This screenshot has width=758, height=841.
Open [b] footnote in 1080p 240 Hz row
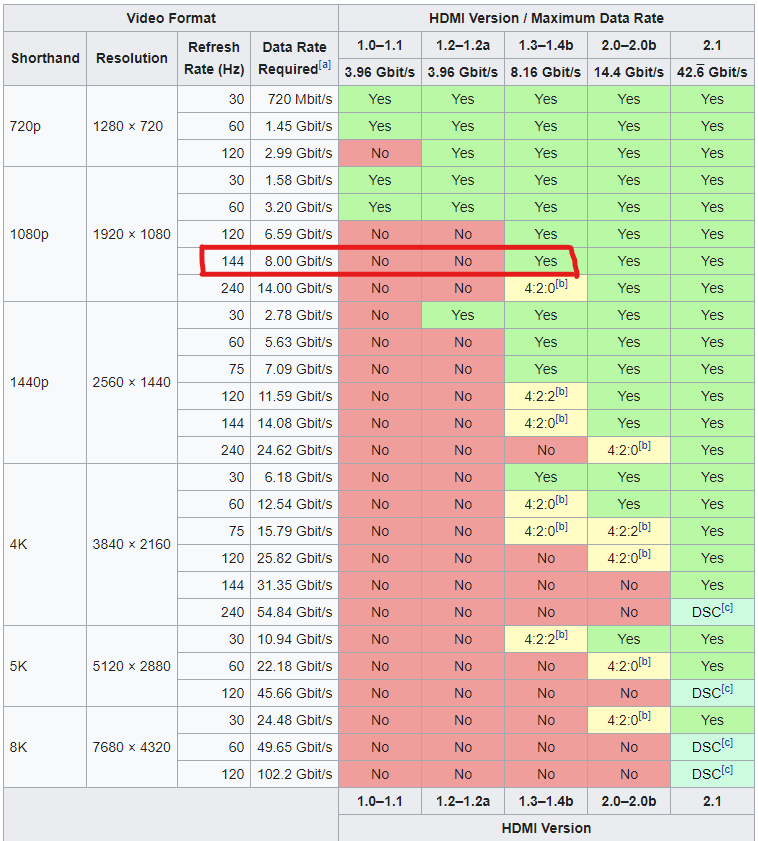pyautogui.click(x=561, y=284)
